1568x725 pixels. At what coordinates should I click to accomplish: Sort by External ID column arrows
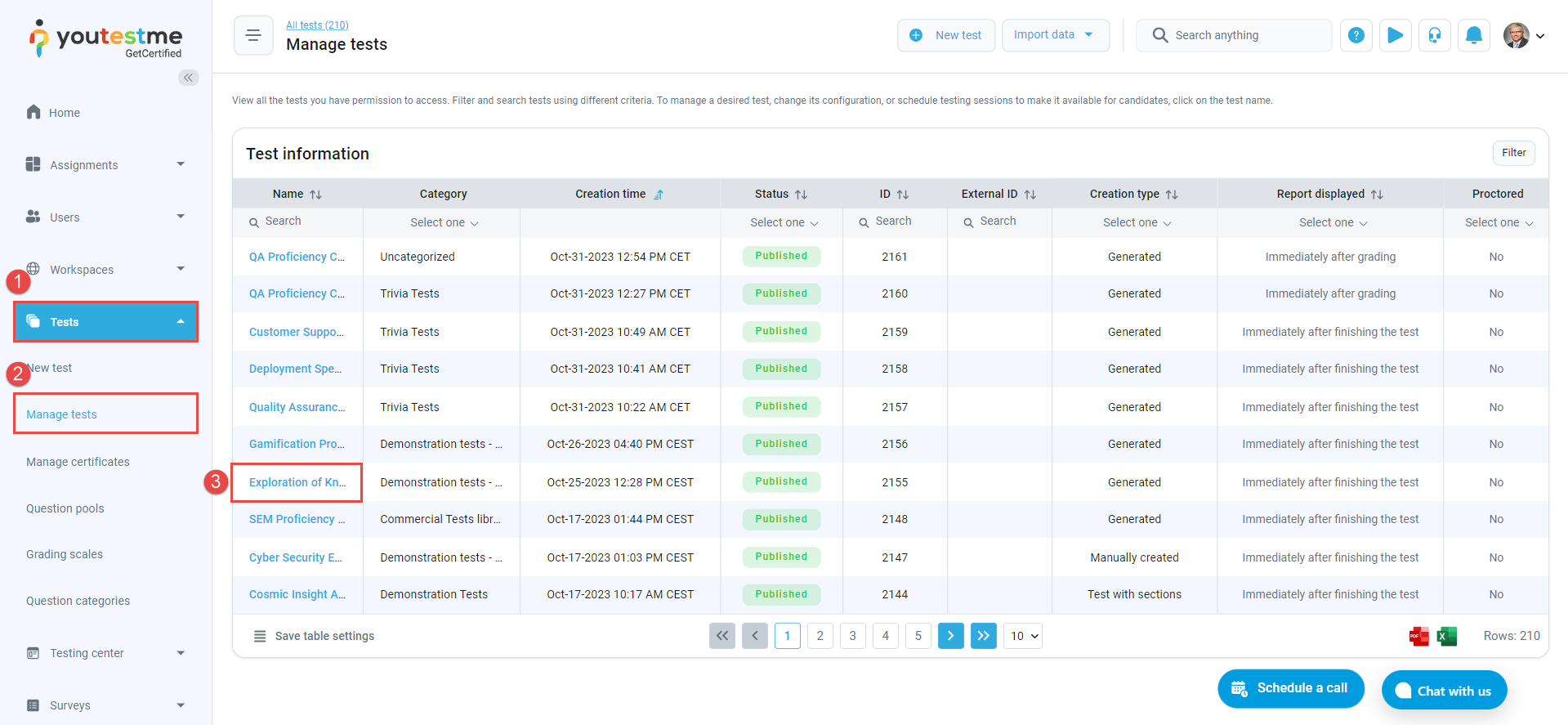[1030, 195]
